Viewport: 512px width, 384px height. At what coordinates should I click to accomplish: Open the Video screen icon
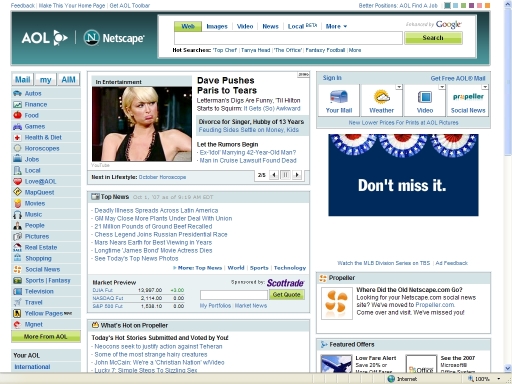425,97
